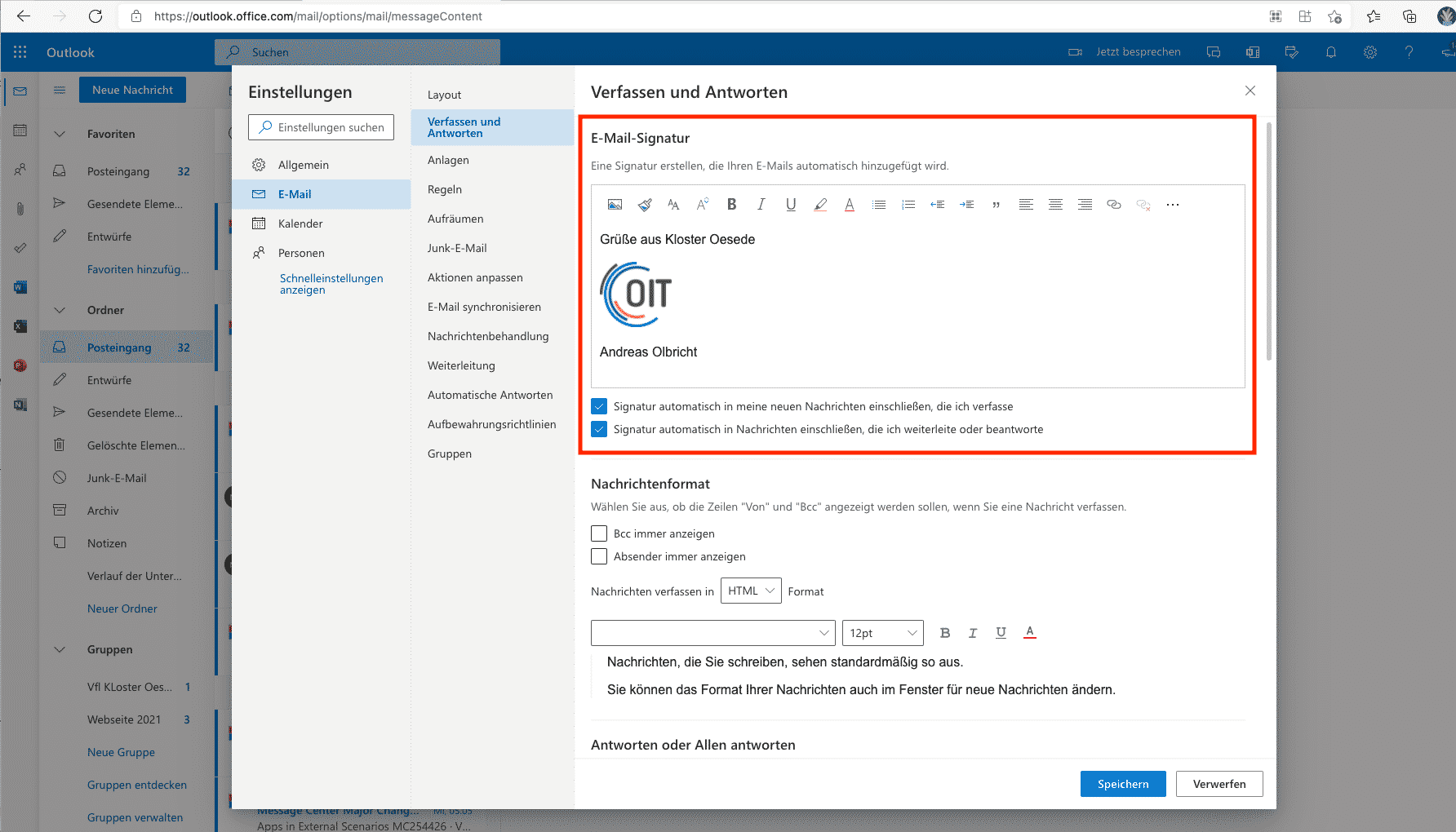This screenshot has width=1456, height=832.
Task: Open the HTML message format dropdown
Action: 751,591
